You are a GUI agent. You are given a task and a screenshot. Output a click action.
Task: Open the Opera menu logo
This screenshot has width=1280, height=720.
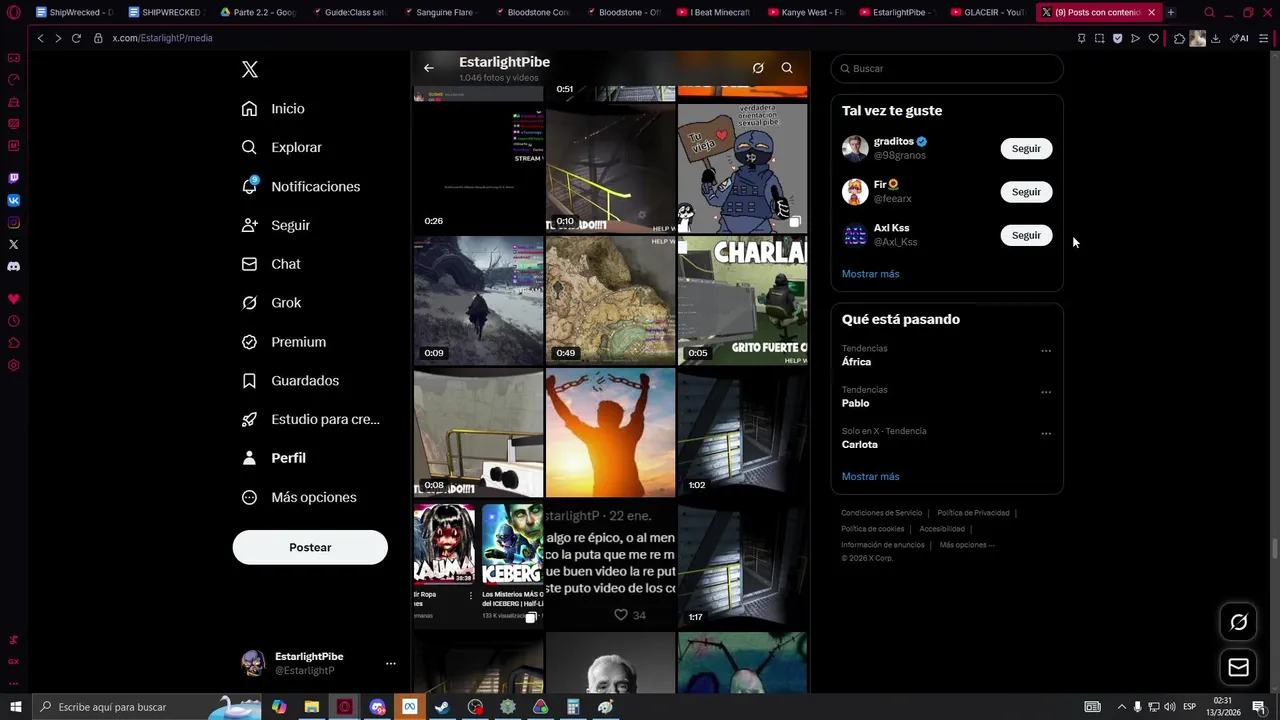(14, 12)
